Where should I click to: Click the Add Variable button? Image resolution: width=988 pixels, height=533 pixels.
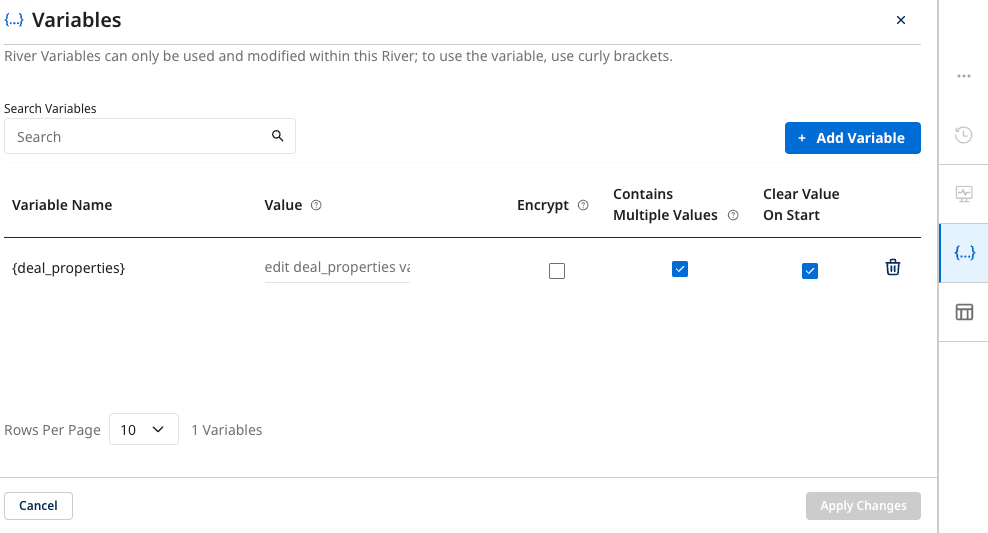[x=852, y=138]
